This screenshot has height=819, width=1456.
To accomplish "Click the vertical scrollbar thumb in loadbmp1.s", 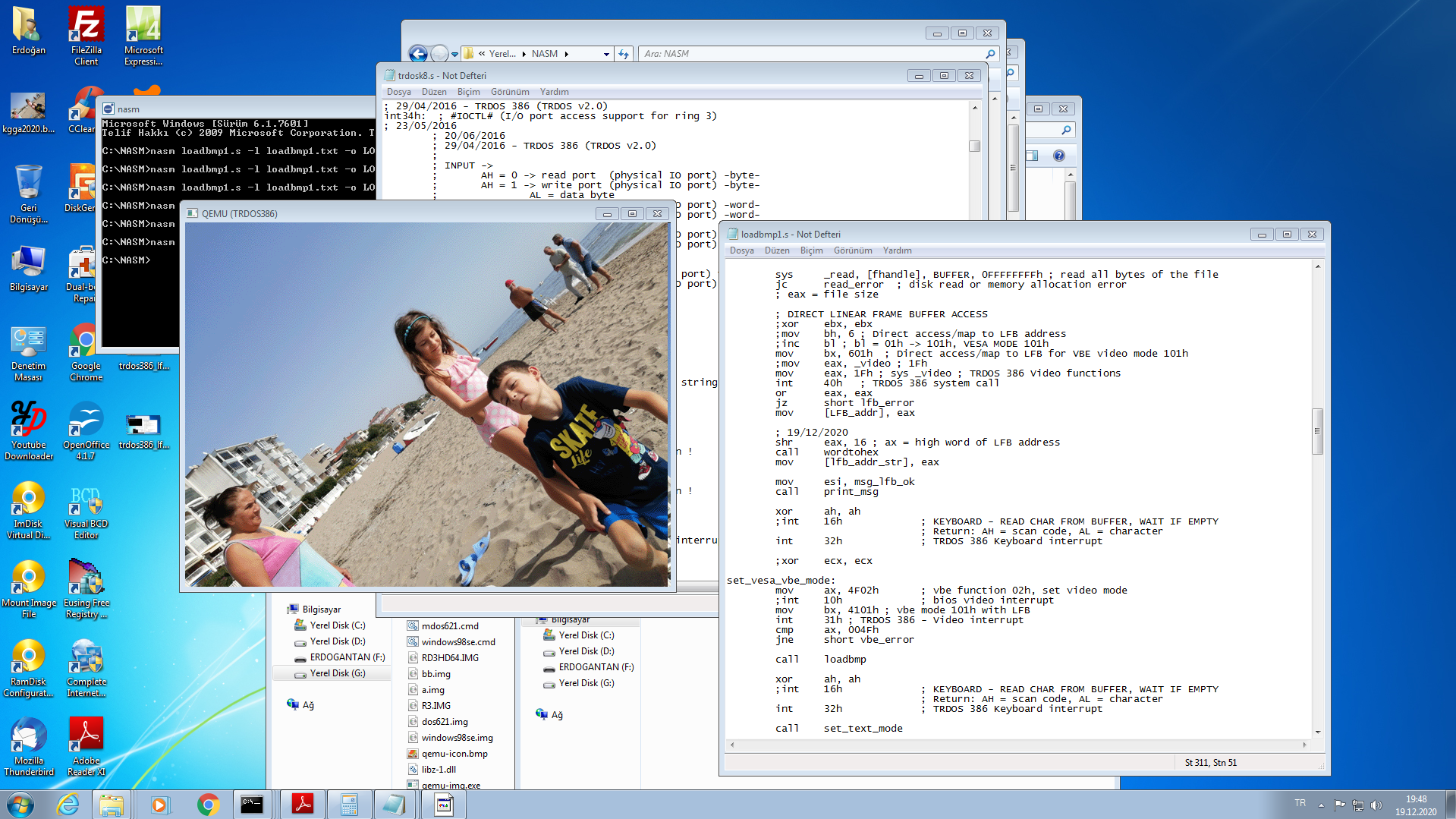I will pyautogui.click(x=1317, y=431).
